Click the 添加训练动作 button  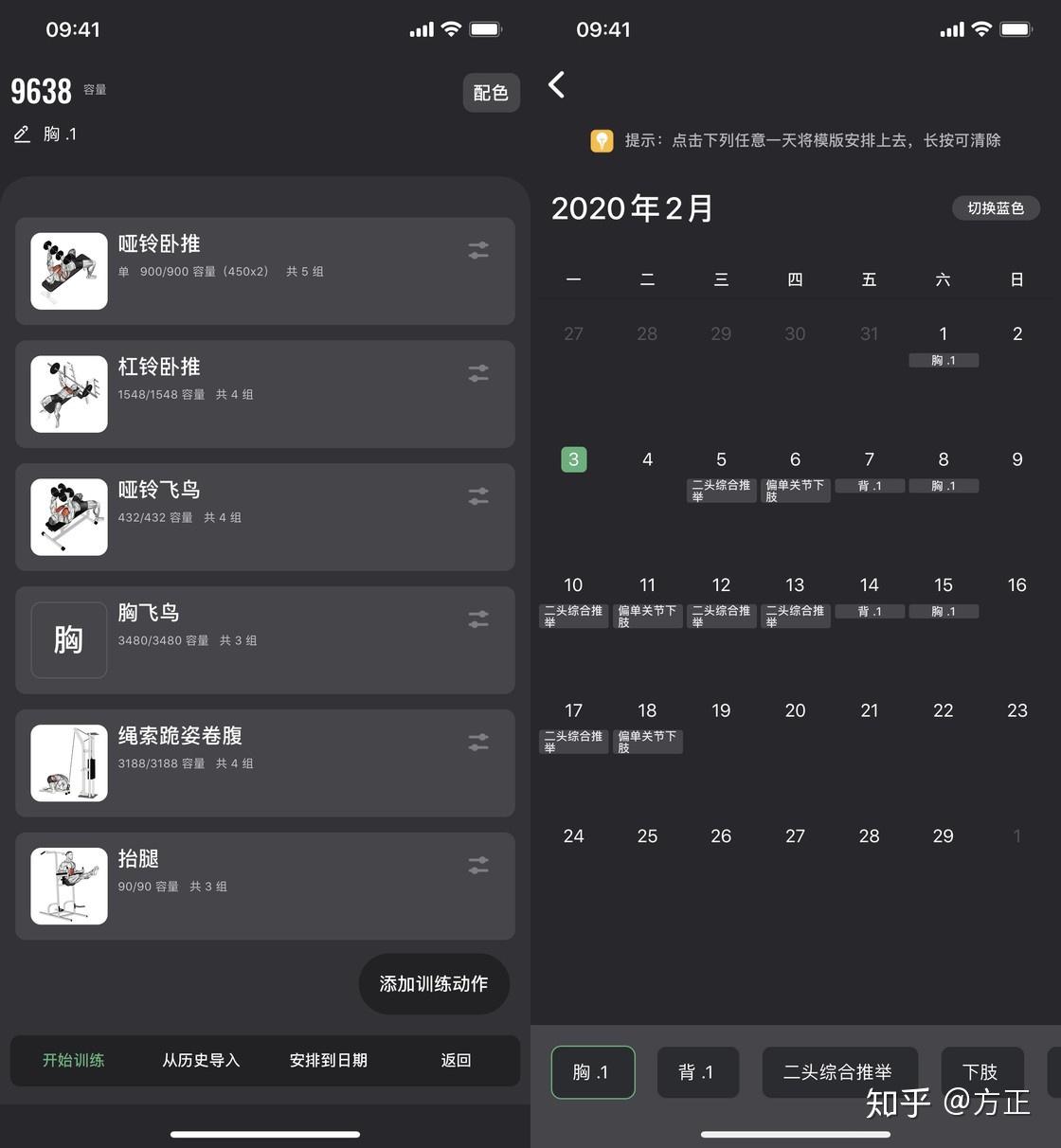point(434,984)
